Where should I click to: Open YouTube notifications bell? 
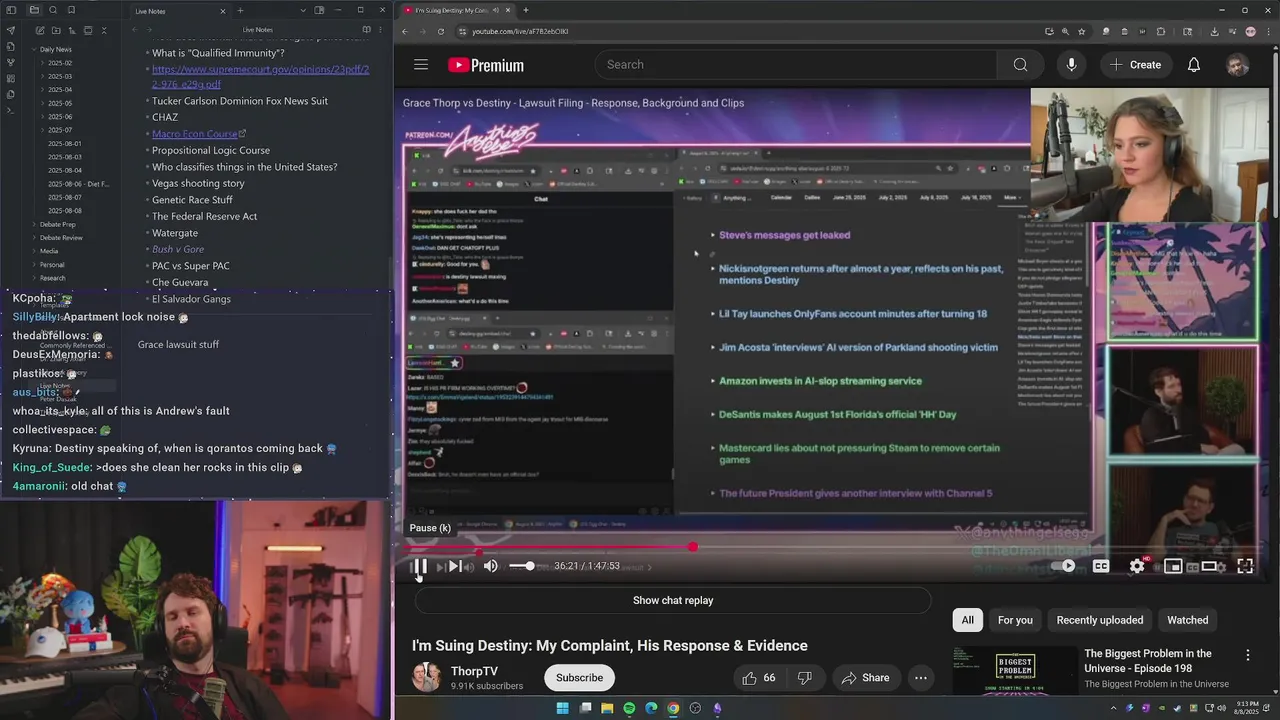tap(1193, 65)
